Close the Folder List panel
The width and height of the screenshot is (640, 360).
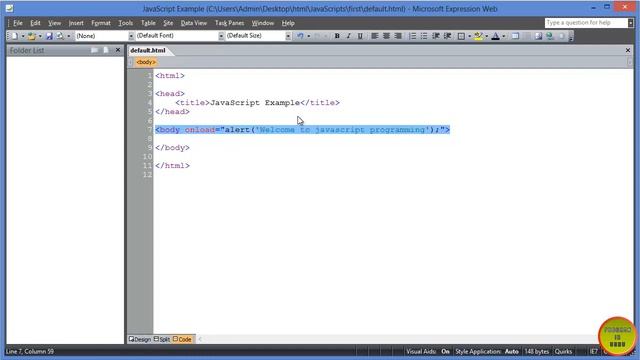pos(118,50)
